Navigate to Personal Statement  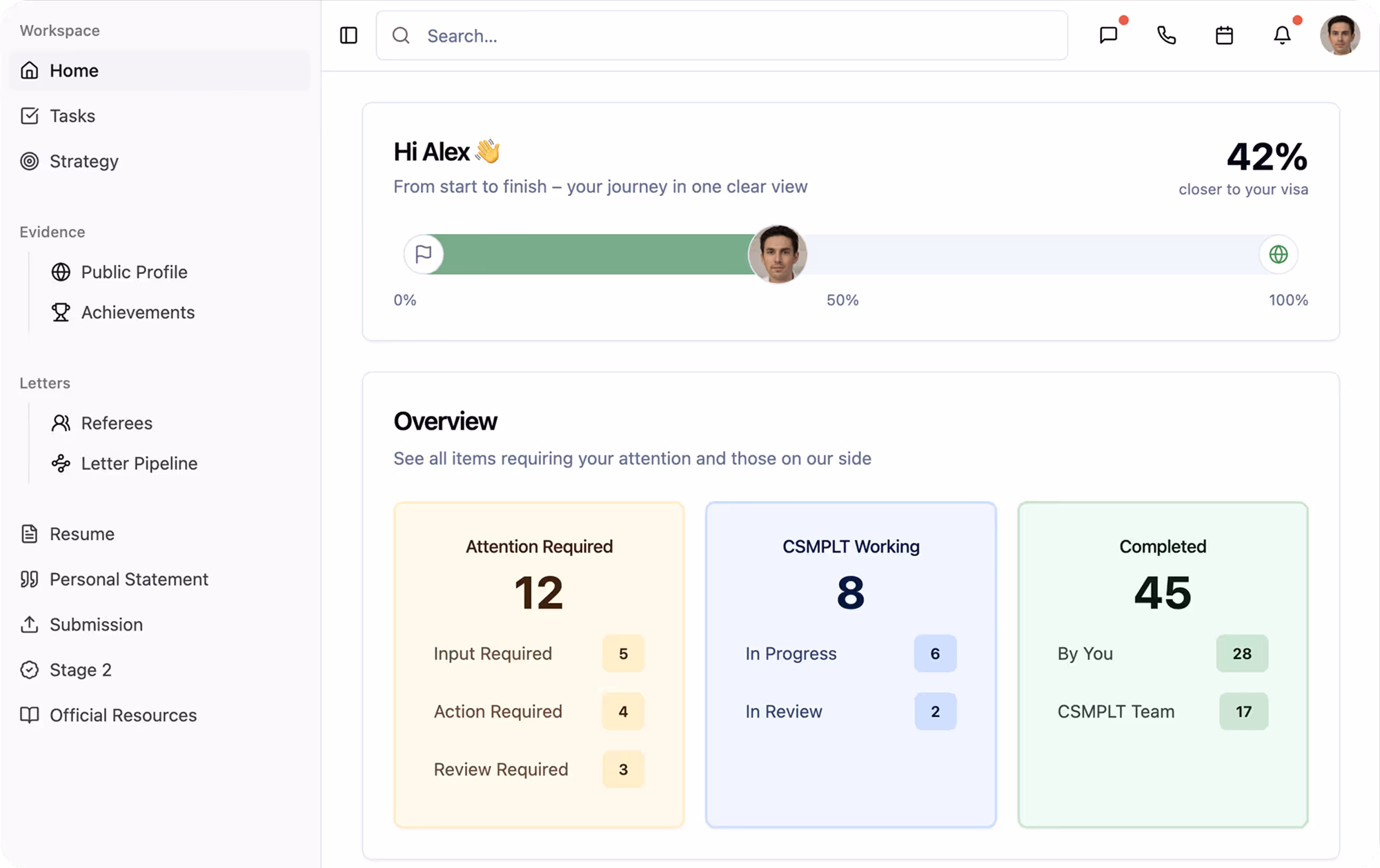128,580
